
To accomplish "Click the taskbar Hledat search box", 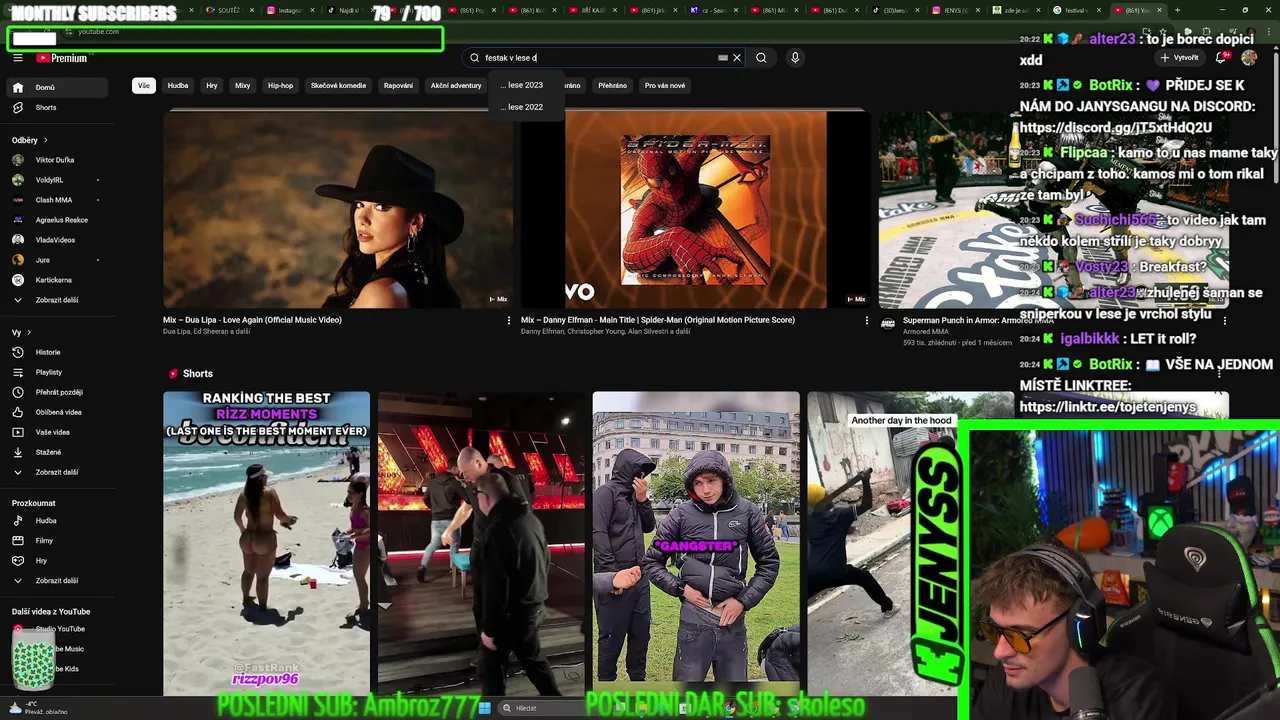I will pyautogui.click(x=550, y=708).
